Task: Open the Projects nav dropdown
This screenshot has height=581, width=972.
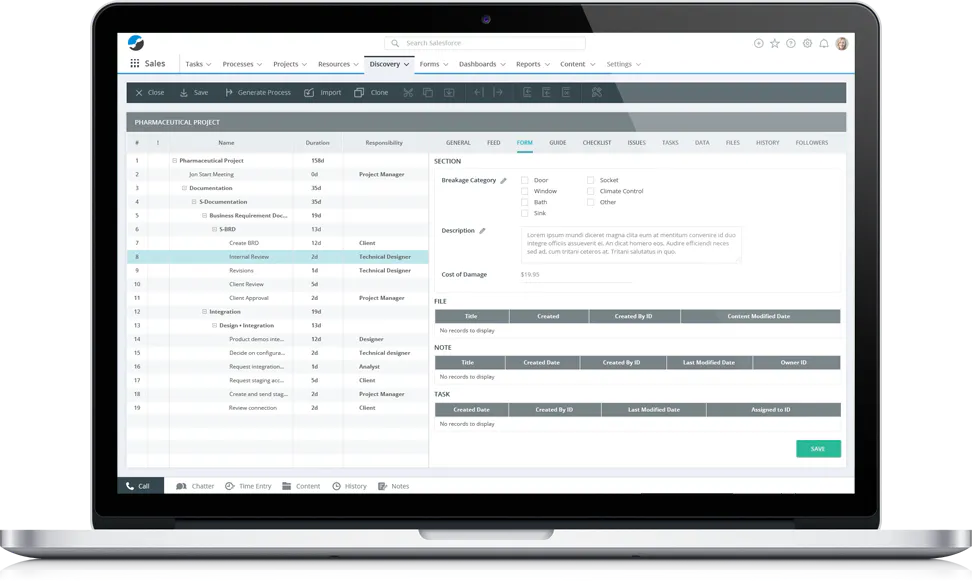Action: coord(290,64)
